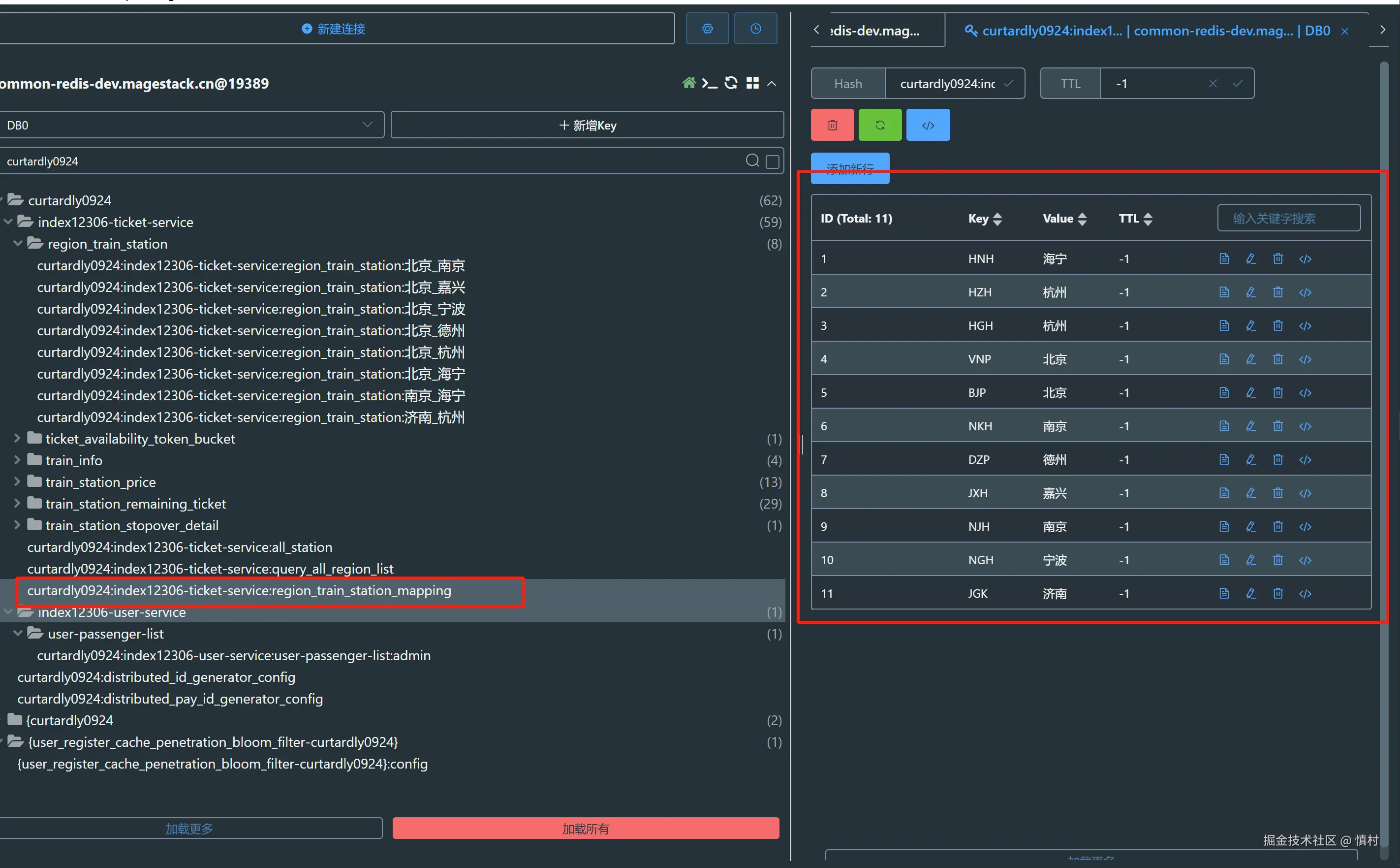Edit the HNH row with pencil icon
The image size is (1400, 868).
[x=1251, y=259]
